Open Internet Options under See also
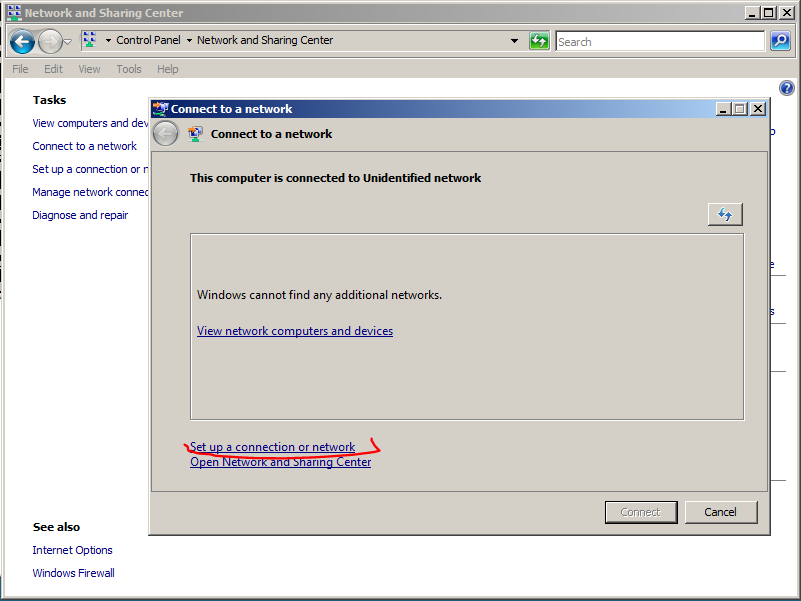The height and width of the screenshot is (601, 801). 73,550
